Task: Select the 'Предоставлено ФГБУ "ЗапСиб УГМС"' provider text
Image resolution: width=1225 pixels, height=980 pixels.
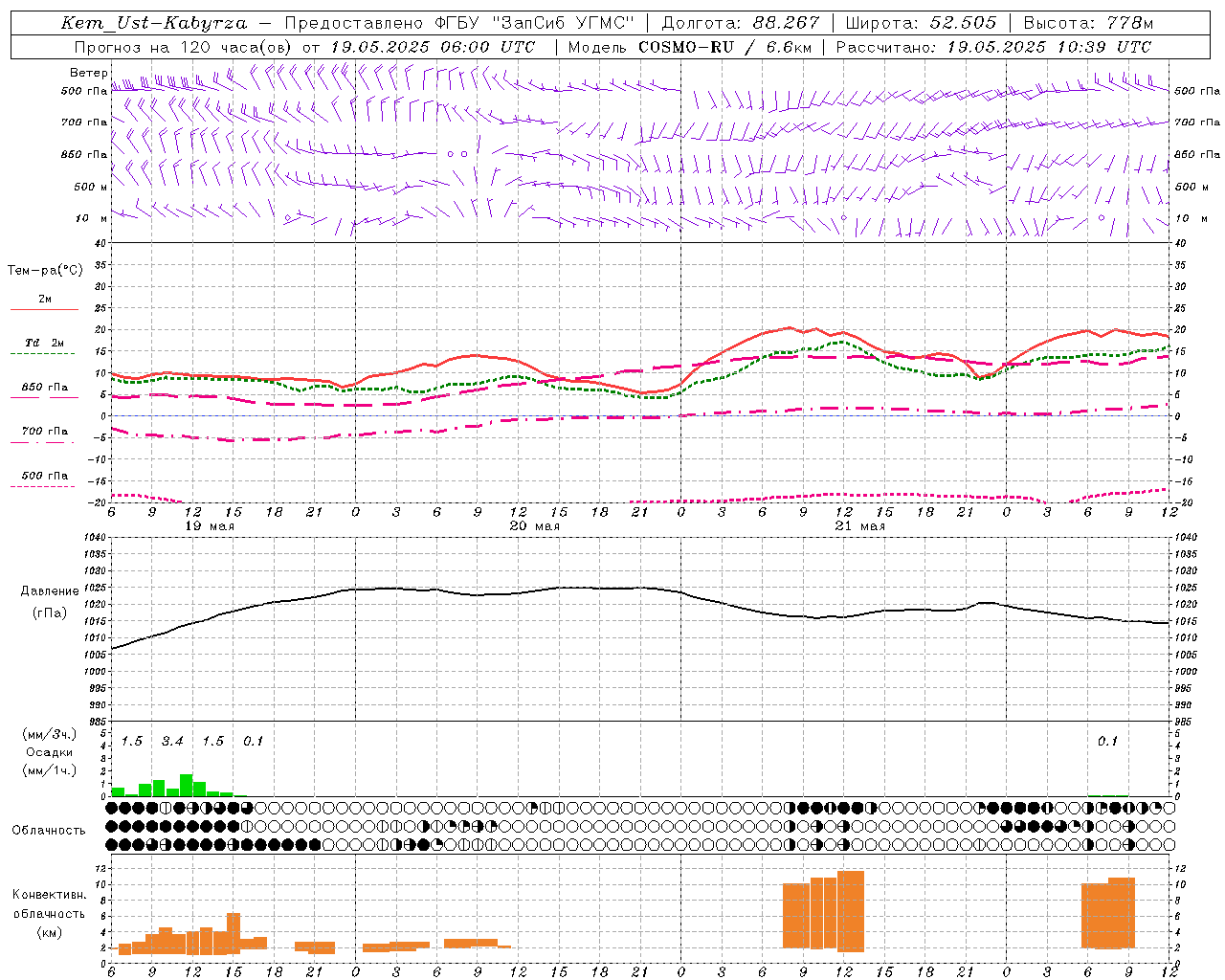Action: tap(460, 23)
